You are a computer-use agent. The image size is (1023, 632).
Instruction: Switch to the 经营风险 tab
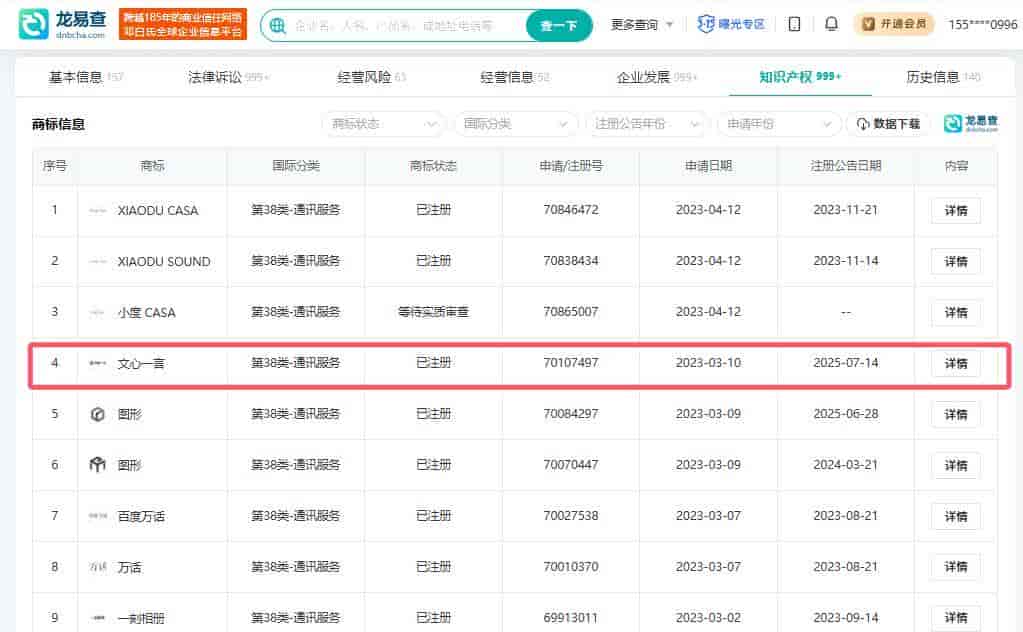tap(371, 77)
